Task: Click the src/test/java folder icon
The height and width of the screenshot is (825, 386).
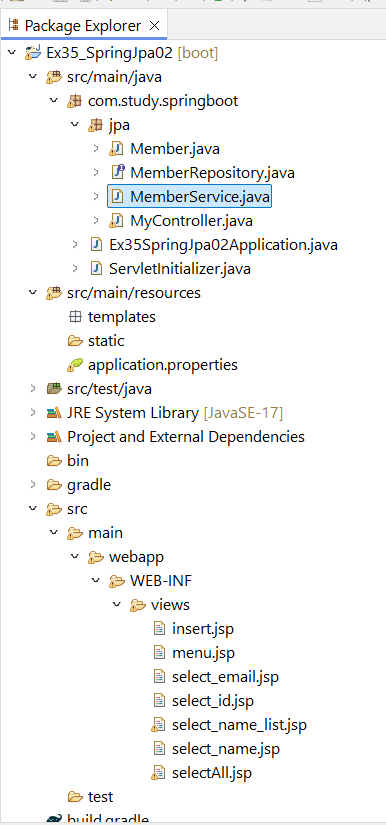Action: click(x=54, y=389)
